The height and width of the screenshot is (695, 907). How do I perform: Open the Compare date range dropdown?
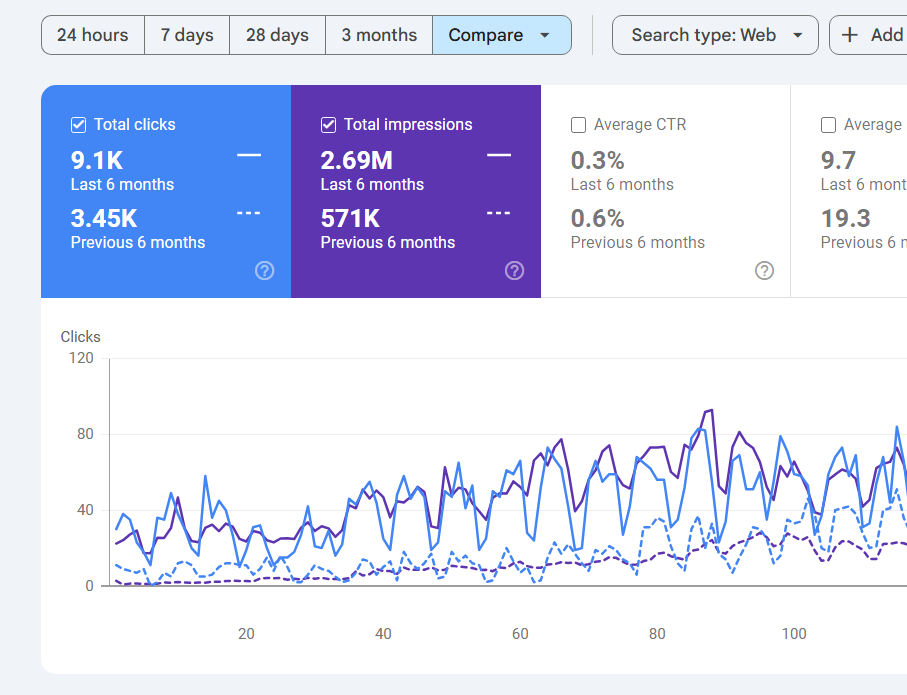pos(502,35)
